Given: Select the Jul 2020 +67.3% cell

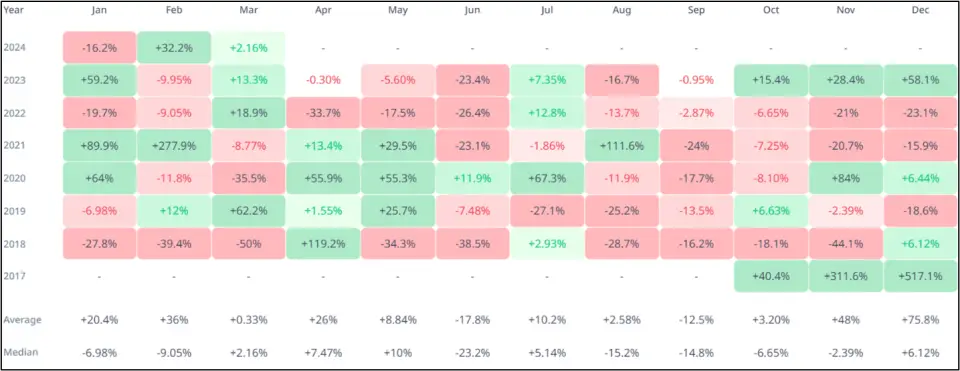Looking at the screenshot, I should (547, 178).
